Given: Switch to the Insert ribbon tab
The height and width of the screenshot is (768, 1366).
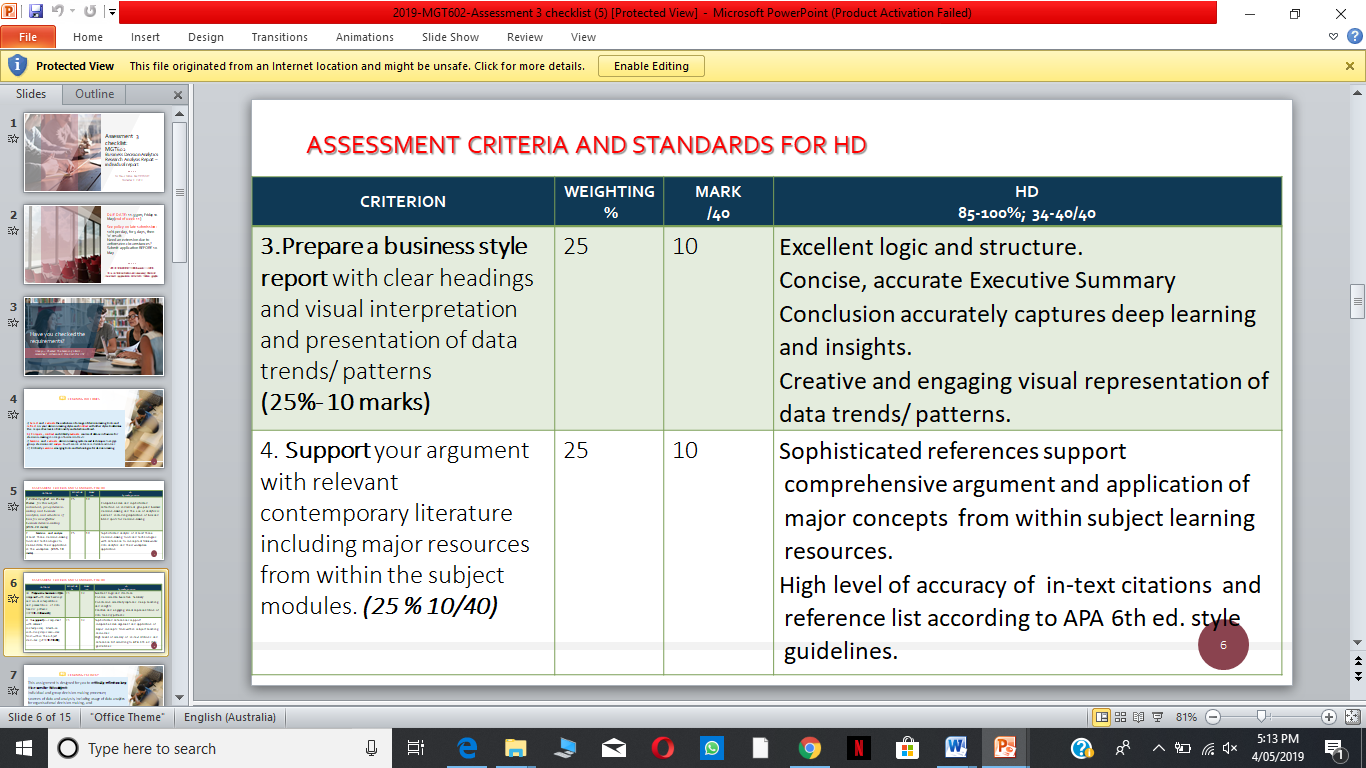Looking at the screenshot, I should click(145, 37).
